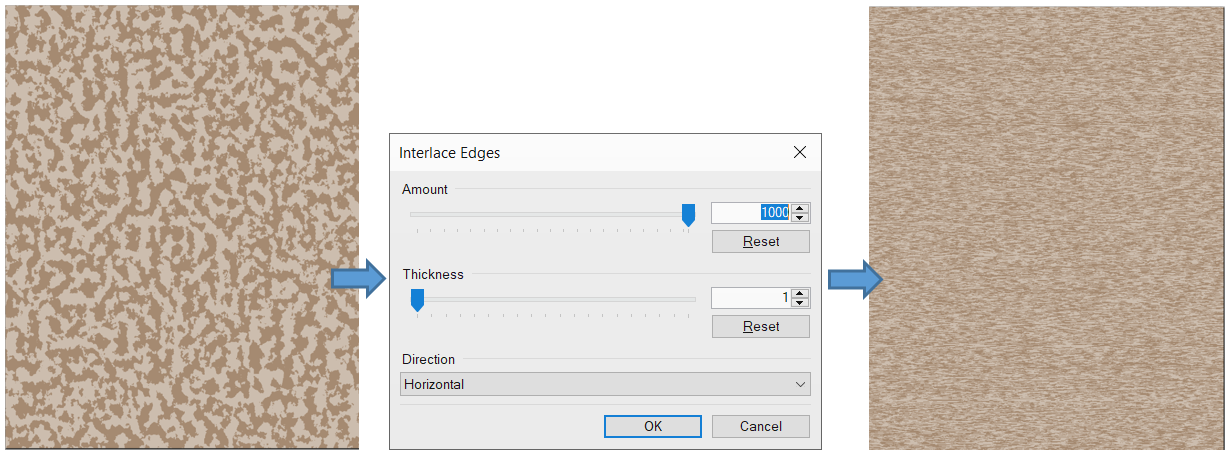The height and width of the screenshot is (456, 1229).
Task: Click the Thickness slider handle
Action: [417, 299]
